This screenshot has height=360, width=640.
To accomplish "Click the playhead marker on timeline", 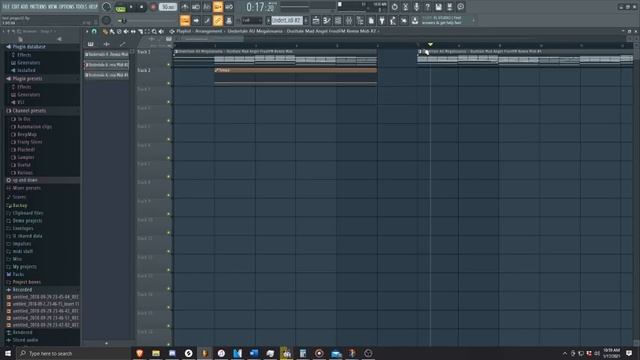I will pos(430,44).
